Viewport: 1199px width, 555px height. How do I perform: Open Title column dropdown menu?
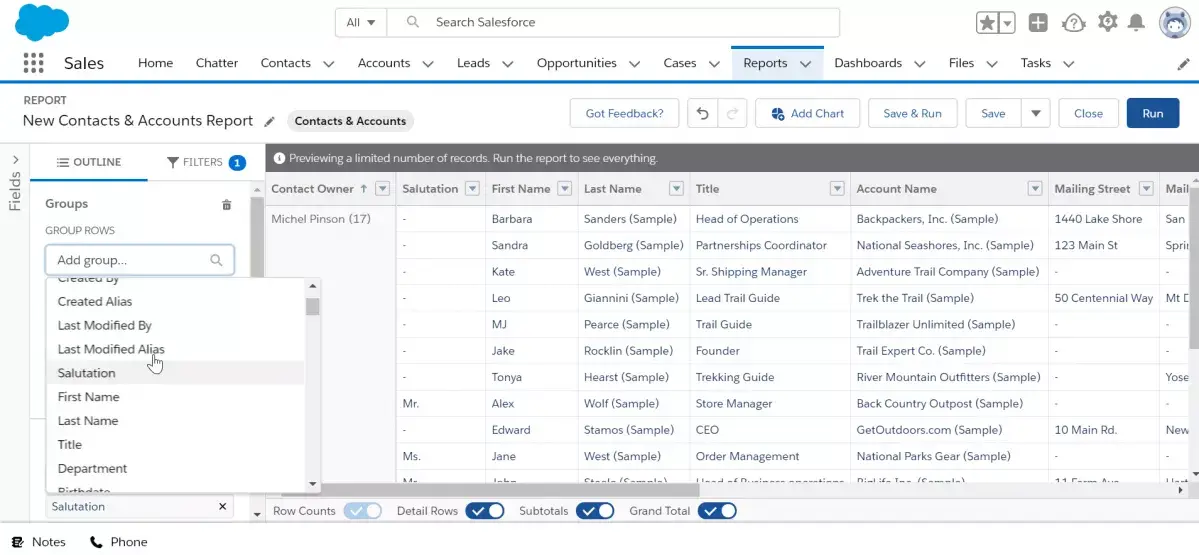(x=837, y=189)
